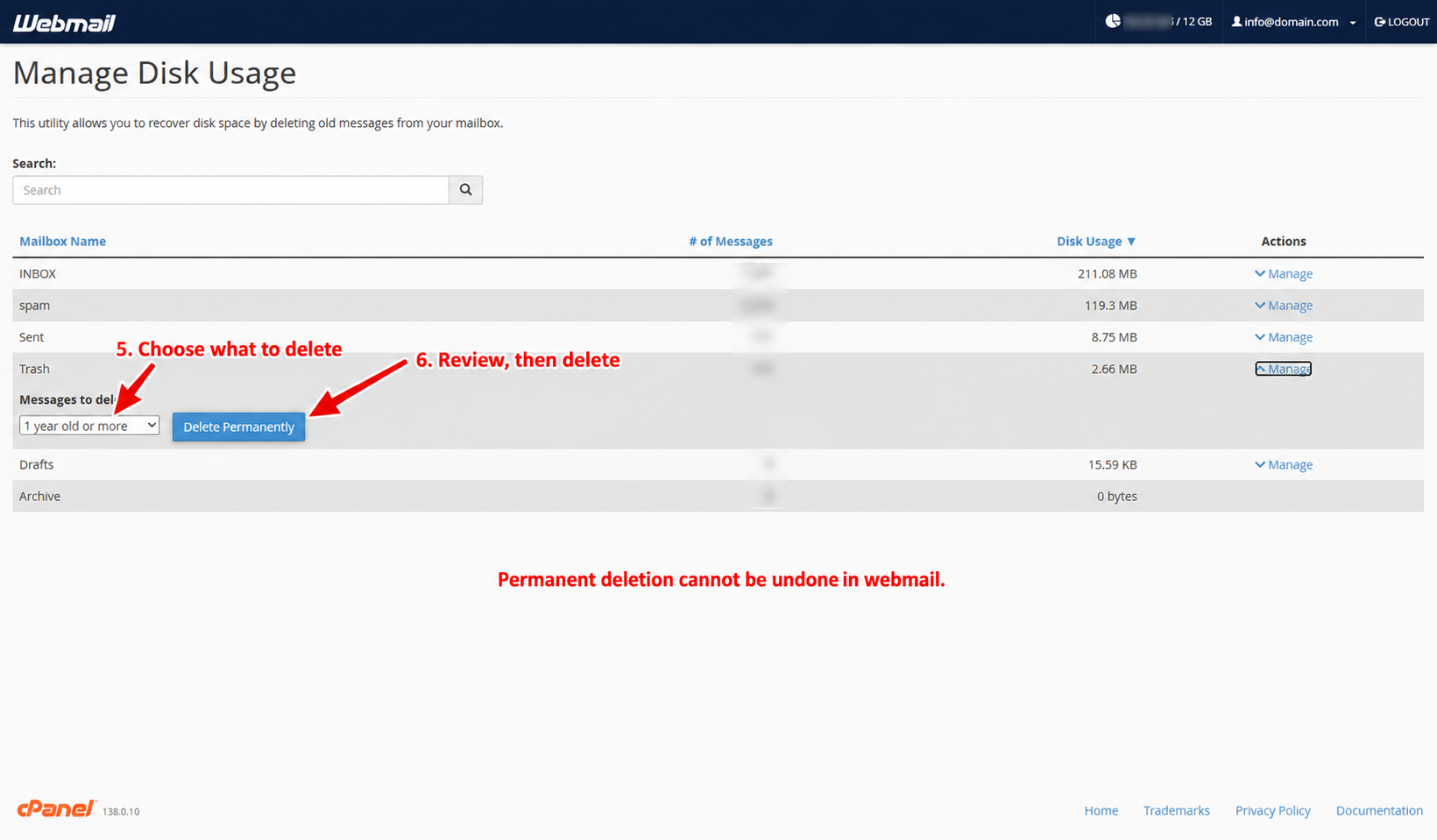Click the Manage Disk Usage heading
1437x840 pixels.
coord(154,73)
